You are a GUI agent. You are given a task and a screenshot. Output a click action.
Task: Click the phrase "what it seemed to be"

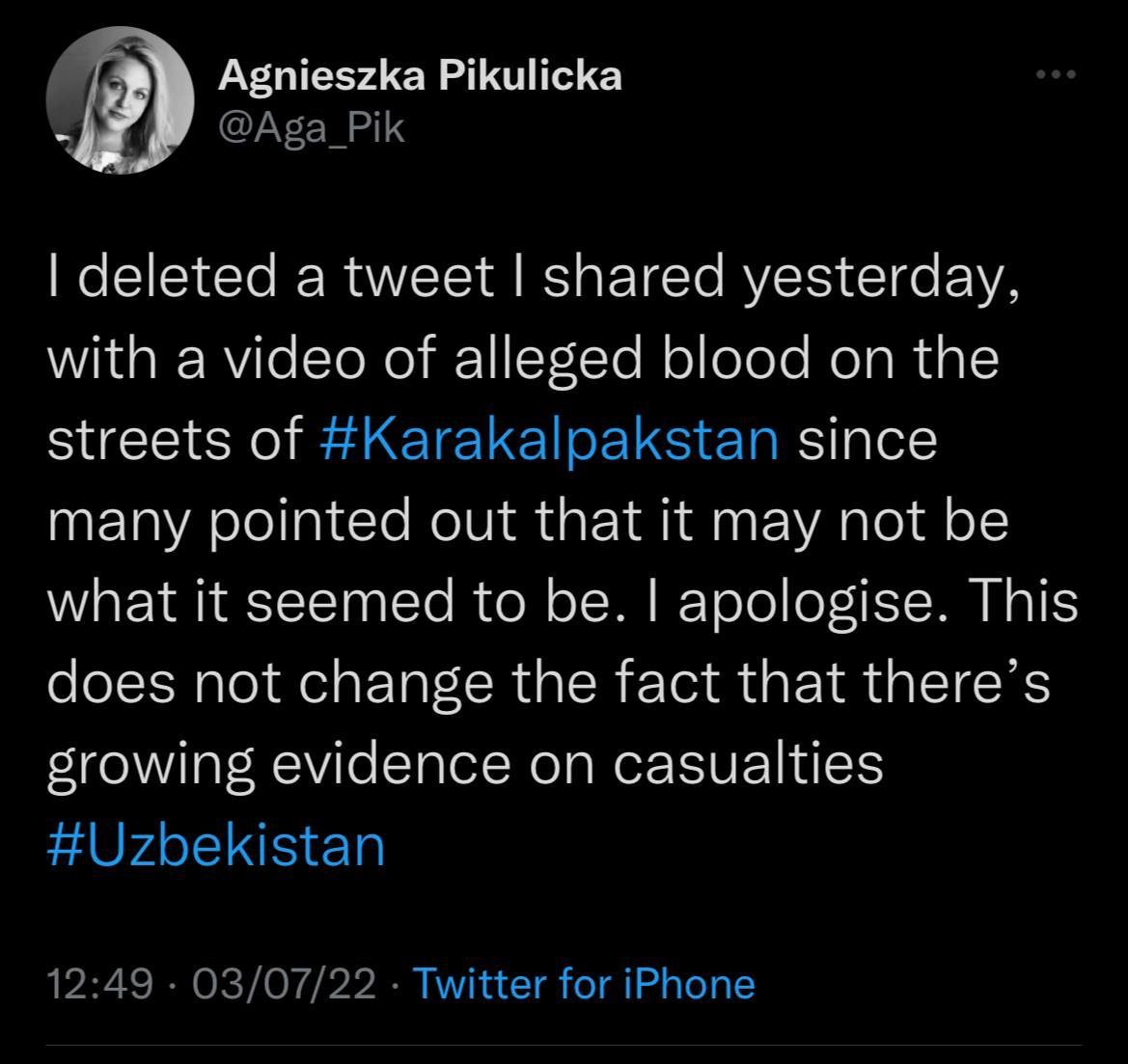(x=317, y=602)
